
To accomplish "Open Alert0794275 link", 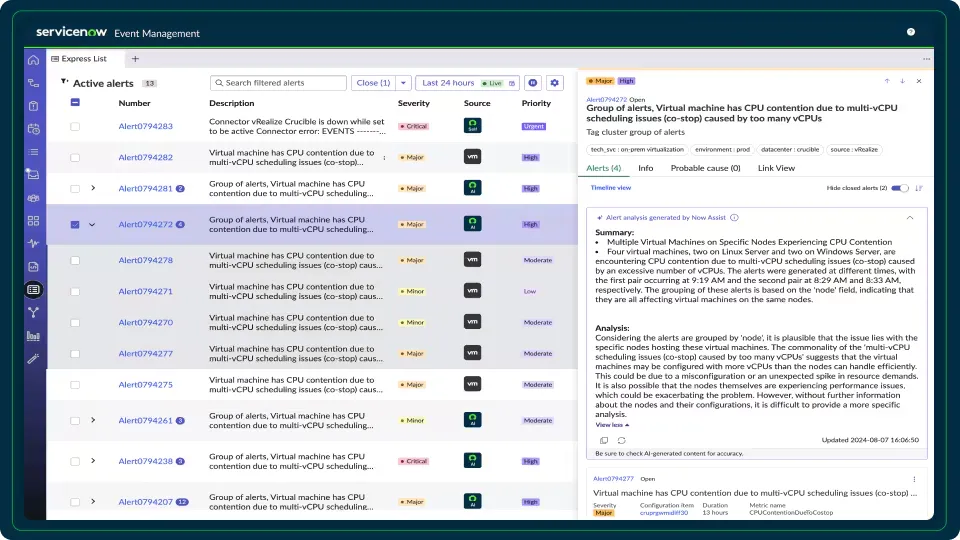I will [146, 384].
